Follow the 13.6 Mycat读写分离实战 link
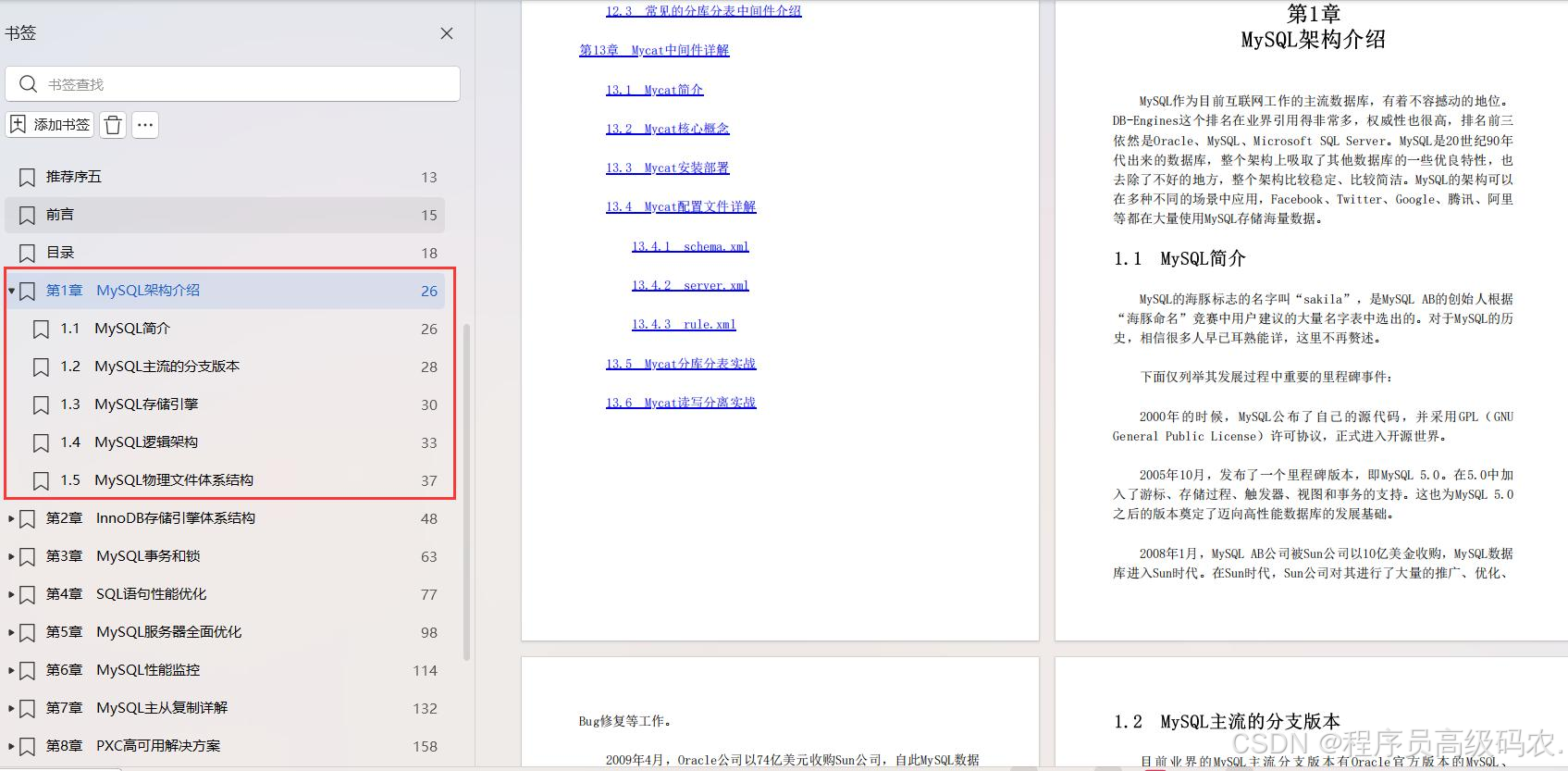 (681, 403)
